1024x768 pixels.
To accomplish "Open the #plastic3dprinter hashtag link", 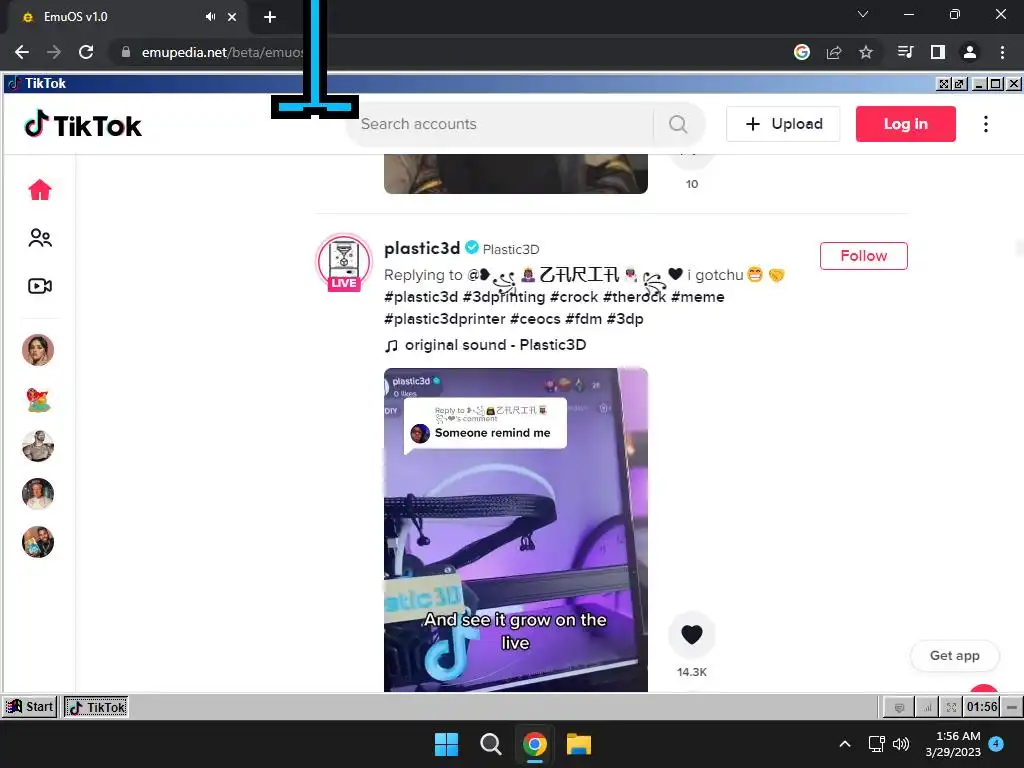I will tap(445, 319).
